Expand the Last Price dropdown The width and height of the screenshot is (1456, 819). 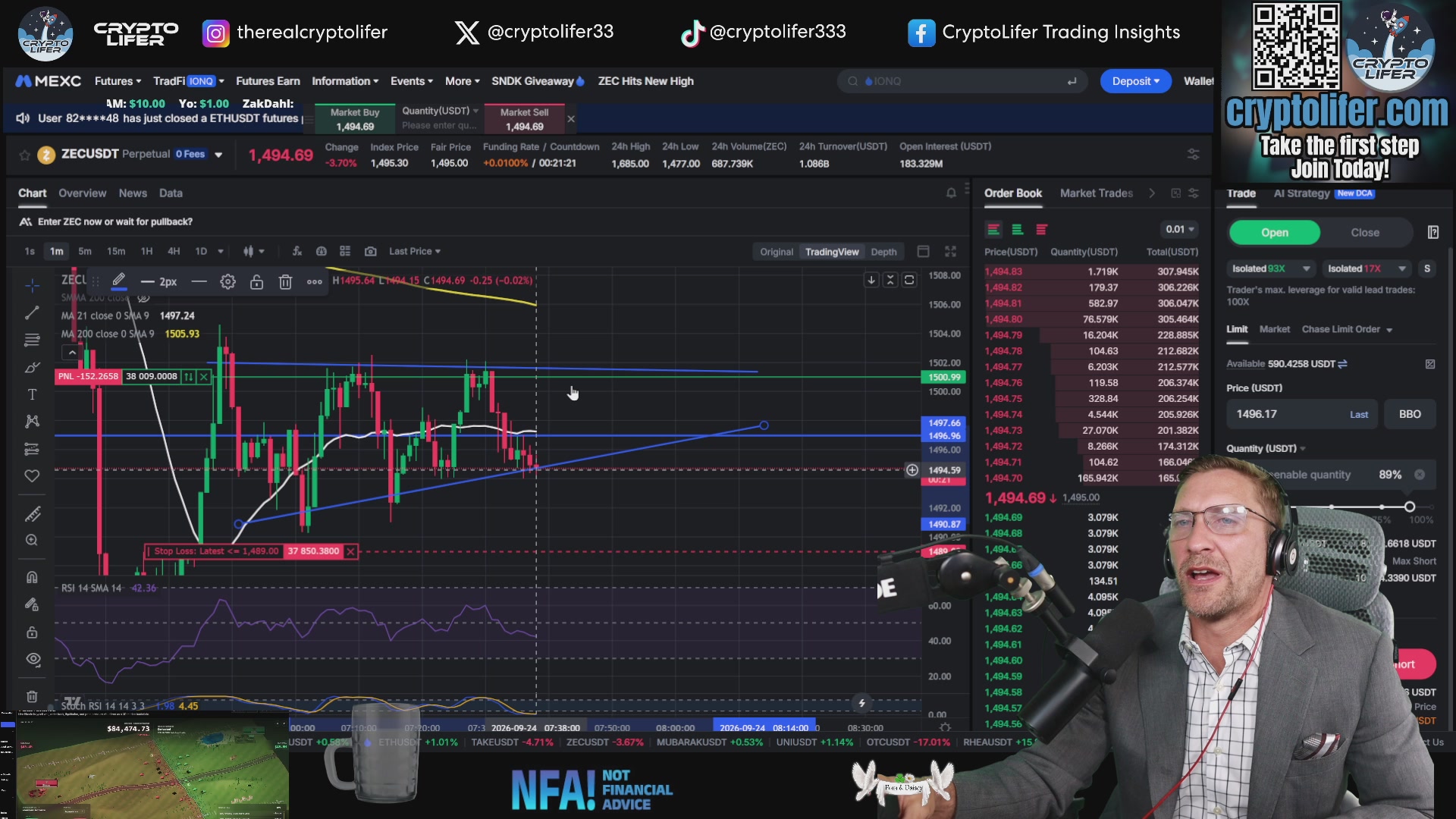point(415,251)
